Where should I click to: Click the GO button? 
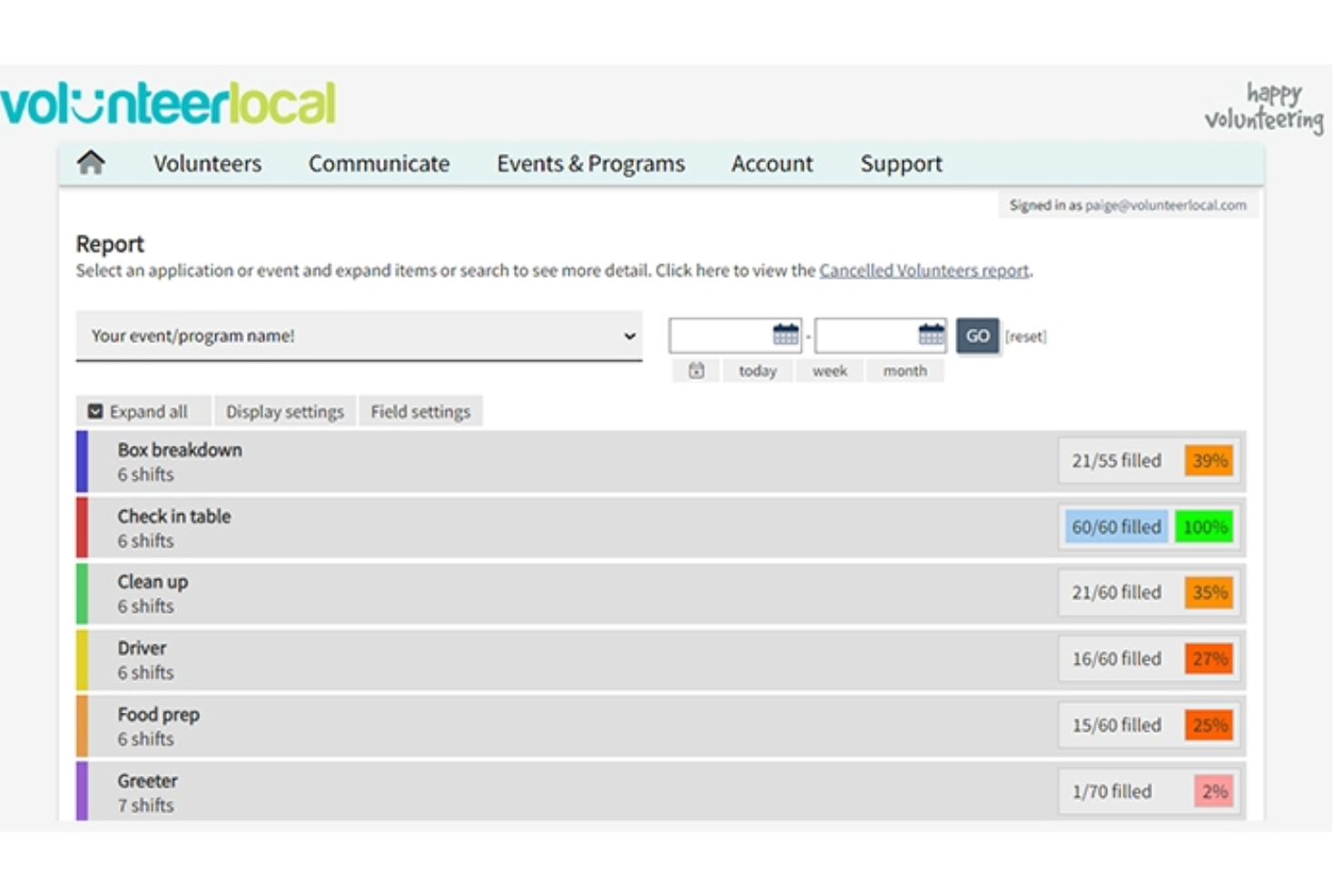[977, 335]
